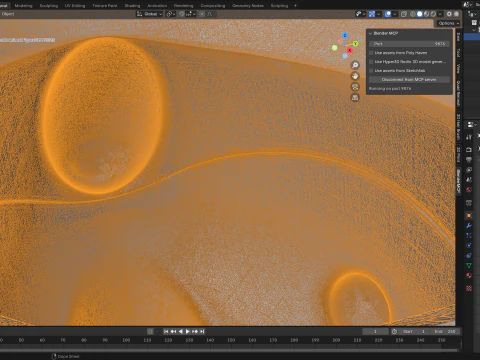This screenshot has height=360, width=480.
Task: Open the gizmo options dropdown arrow
Action: [379, 14]
